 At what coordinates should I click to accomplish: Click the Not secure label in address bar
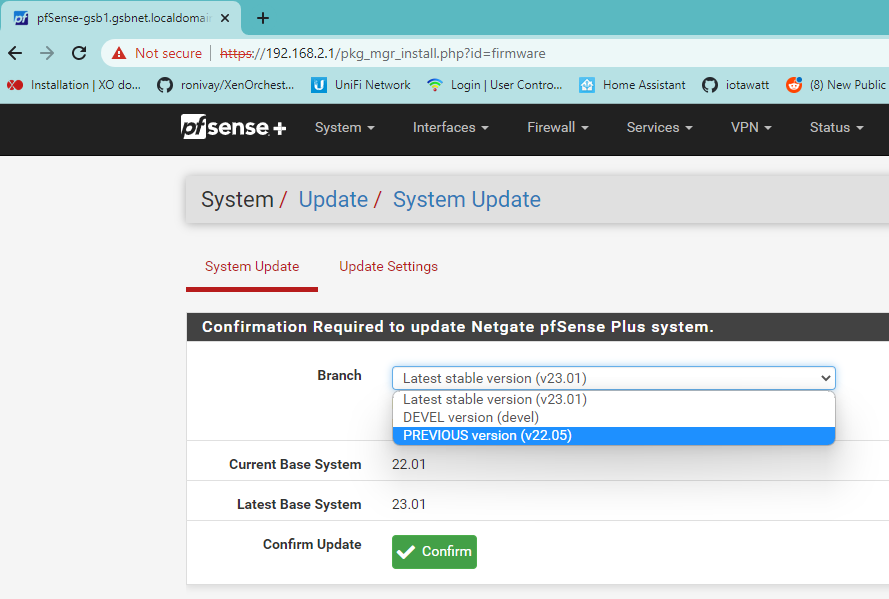click(168, 53)
